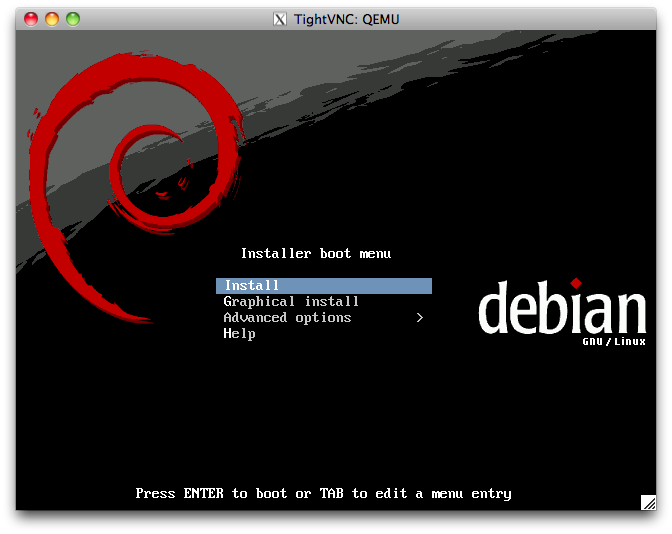
Task: Zoom the TightVNC window with the green button
Action: point(73,19)
